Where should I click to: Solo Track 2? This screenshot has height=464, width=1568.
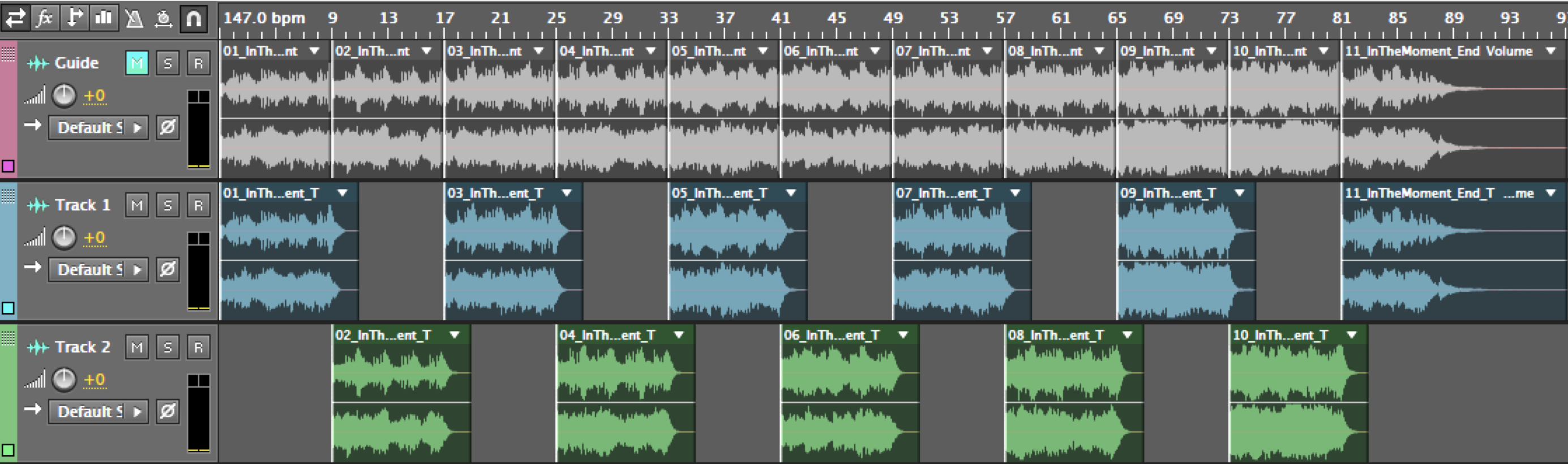(x=168, y=347)
